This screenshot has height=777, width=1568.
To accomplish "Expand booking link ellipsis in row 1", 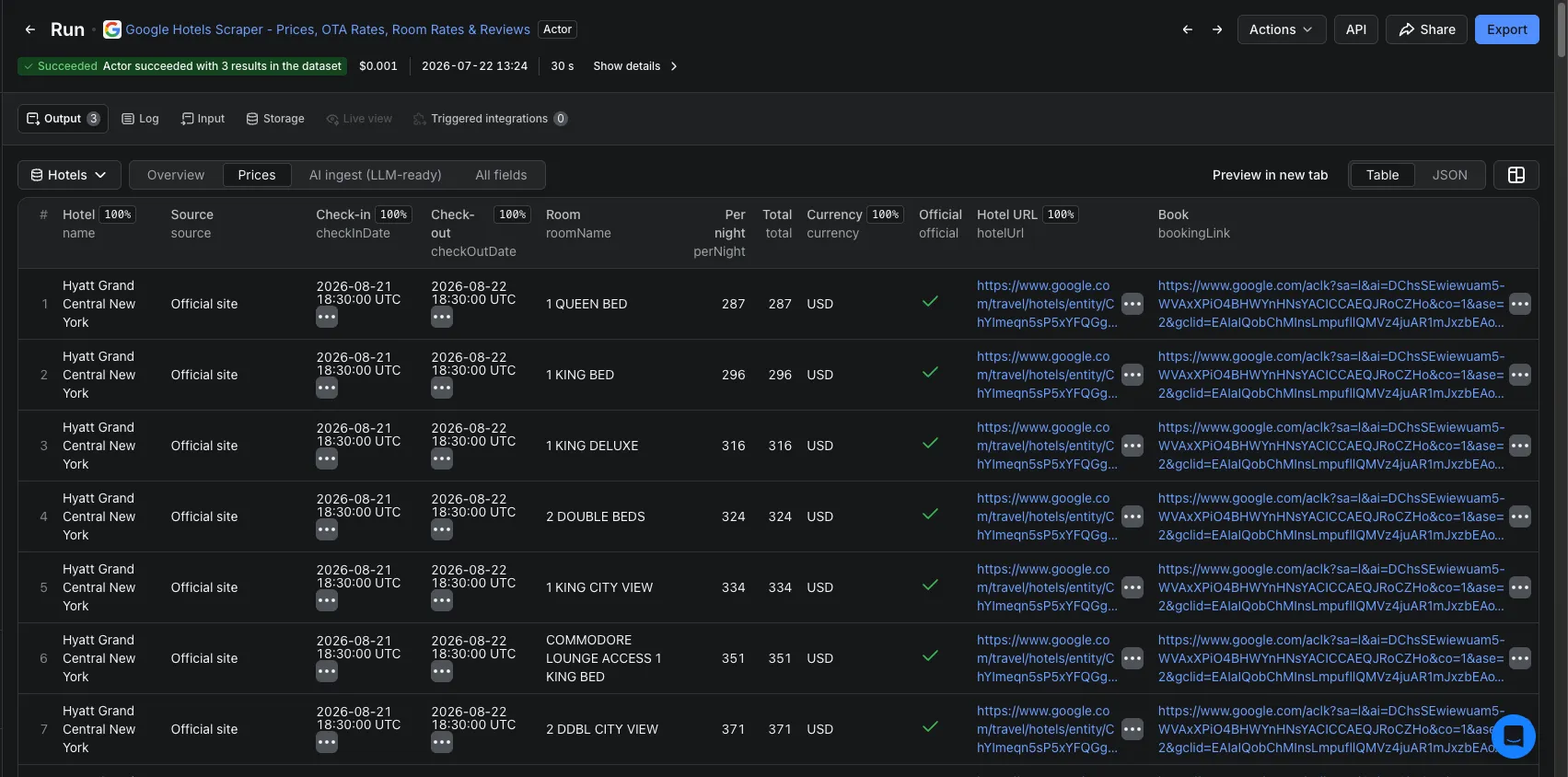I will 1520,304.
